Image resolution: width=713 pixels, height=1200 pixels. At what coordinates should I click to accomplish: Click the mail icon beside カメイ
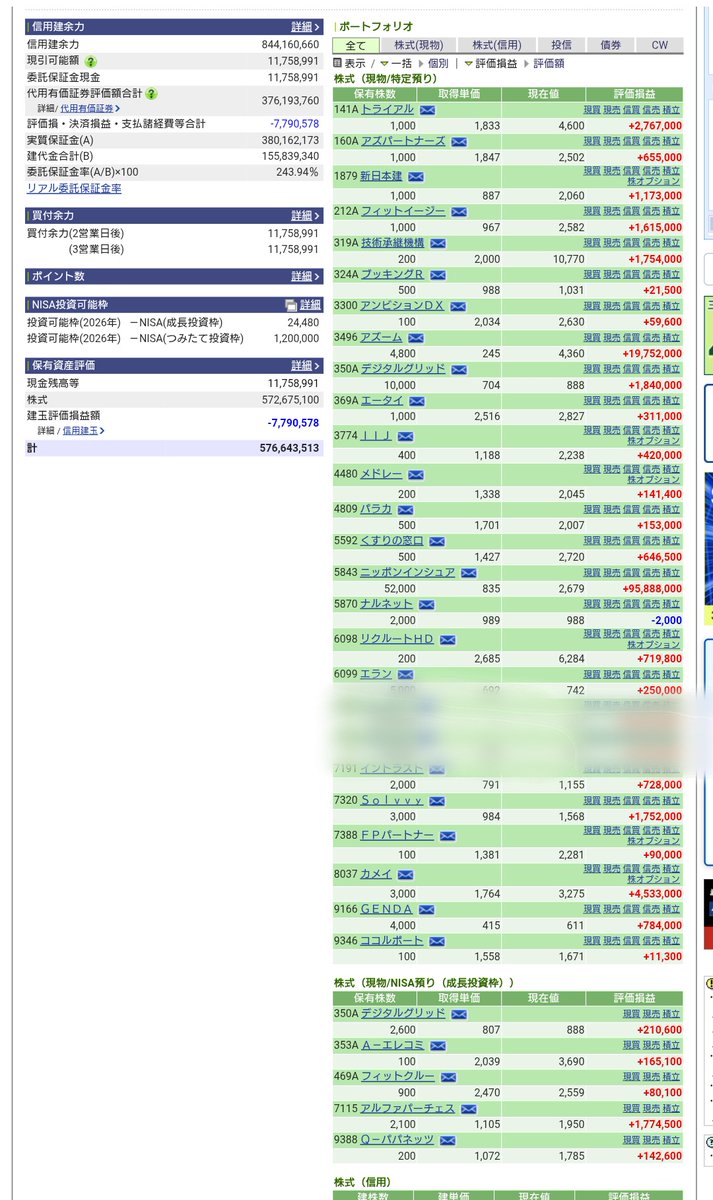[406, 875]
